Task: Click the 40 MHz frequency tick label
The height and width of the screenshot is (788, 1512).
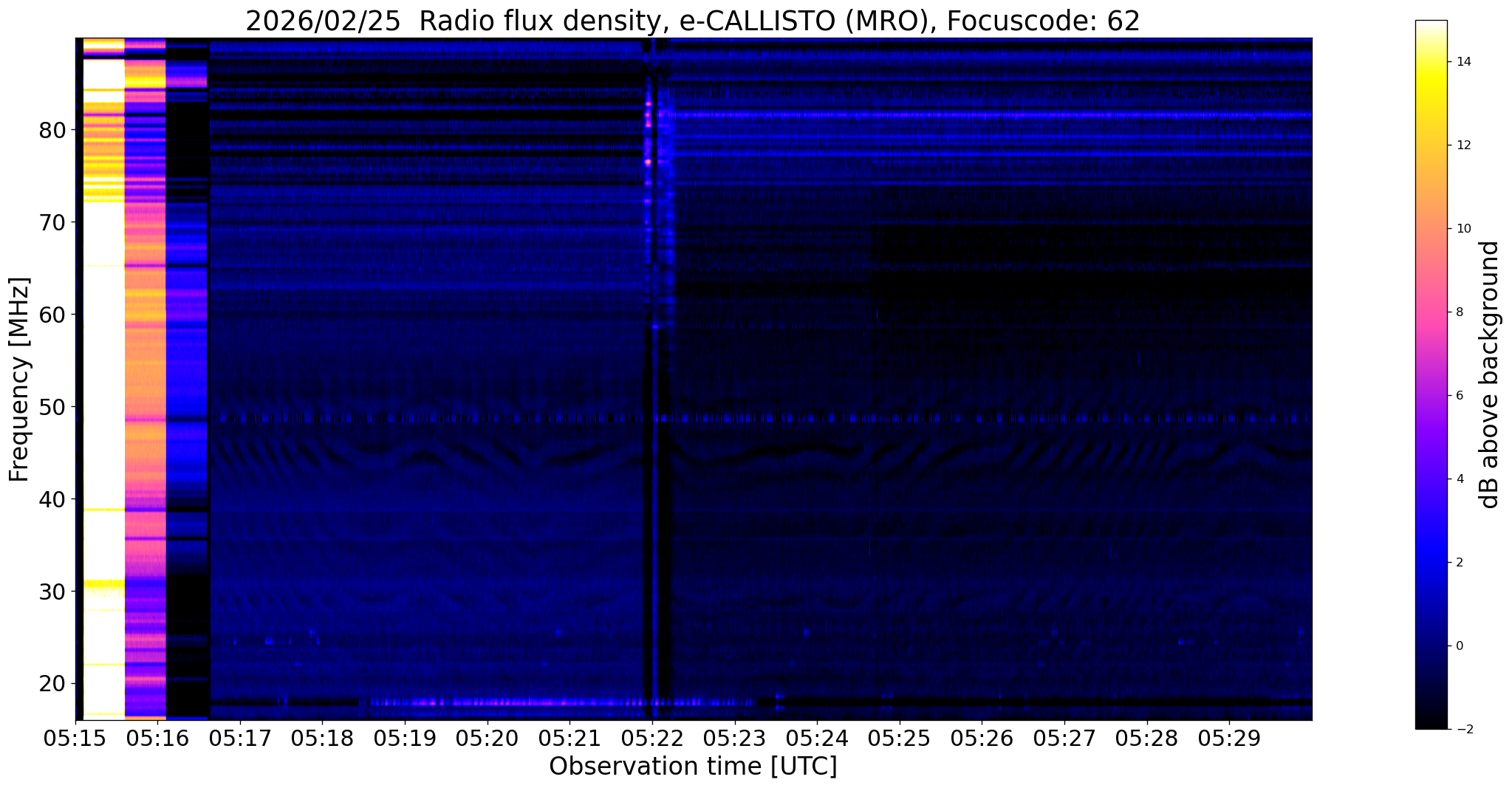Action: pyautogui.click(x=52, y=499)
